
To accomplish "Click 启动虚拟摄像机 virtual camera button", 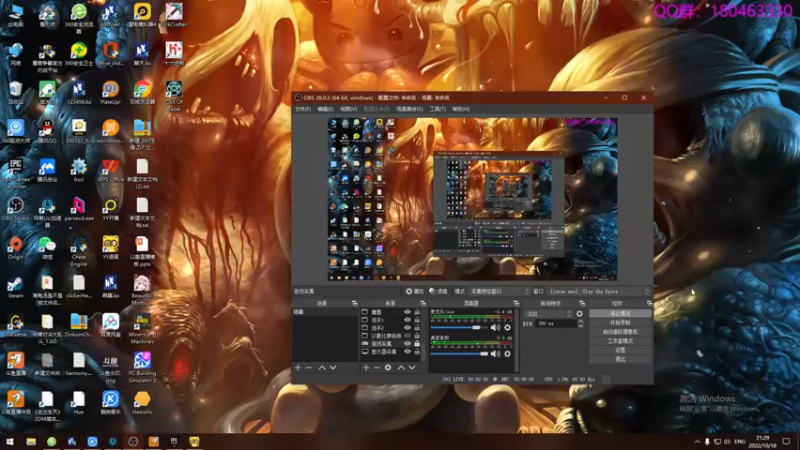I will click(620, 332).
